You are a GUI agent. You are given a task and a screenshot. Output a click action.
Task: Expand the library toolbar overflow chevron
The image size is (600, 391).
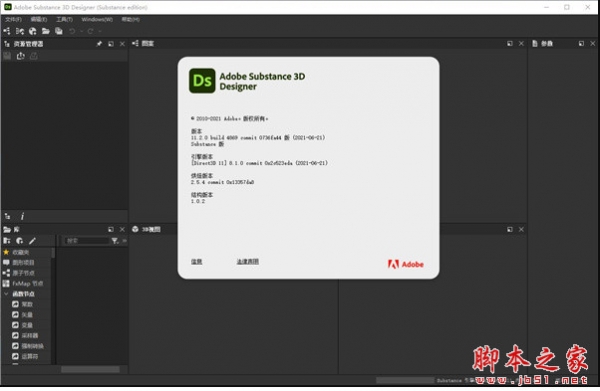[x=124, y=241]
